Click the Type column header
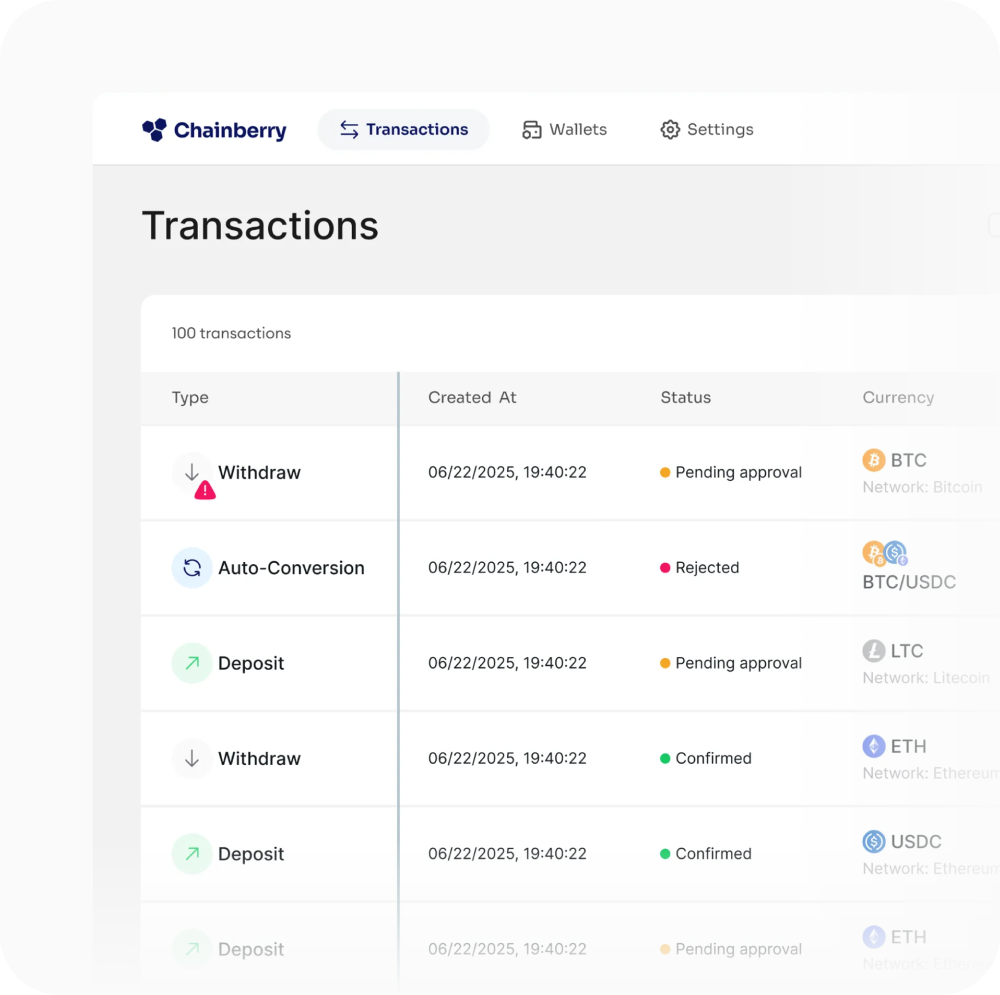This screenshot has height=995, width=1000. [190, 398]
